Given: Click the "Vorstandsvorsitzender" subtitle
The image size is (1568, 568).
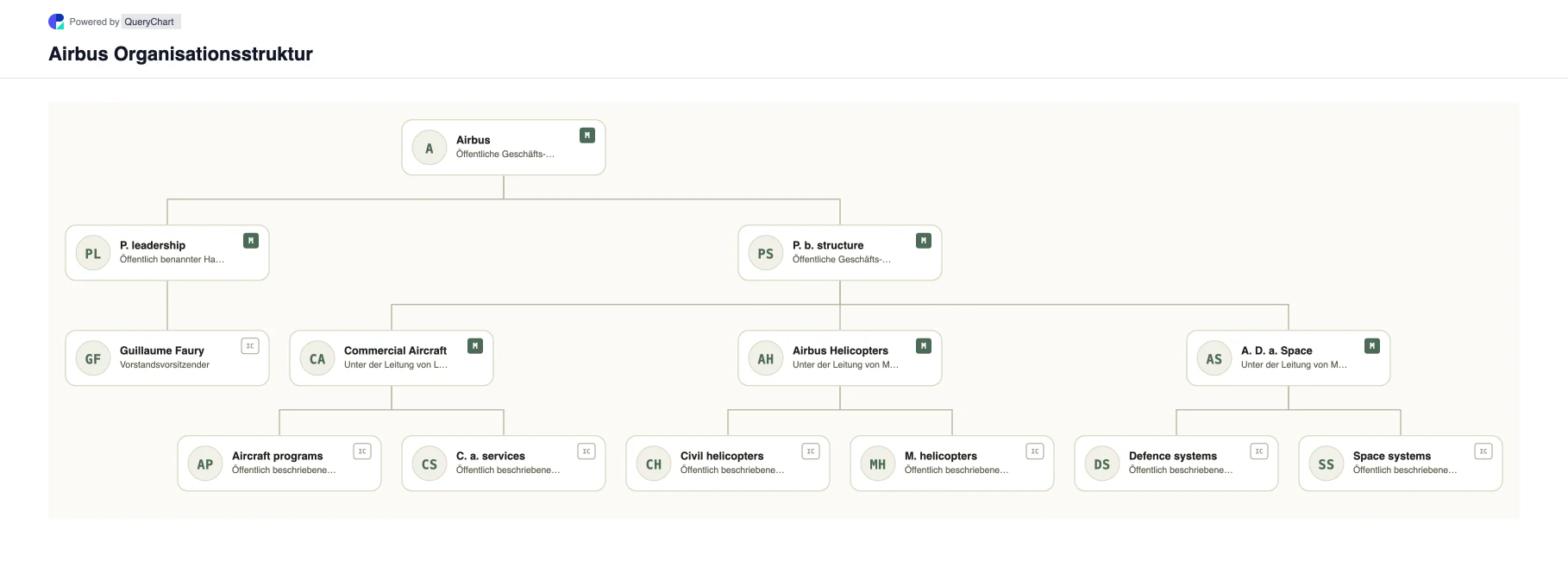Looking at the screenshot, I should click(x=165, y=365).
